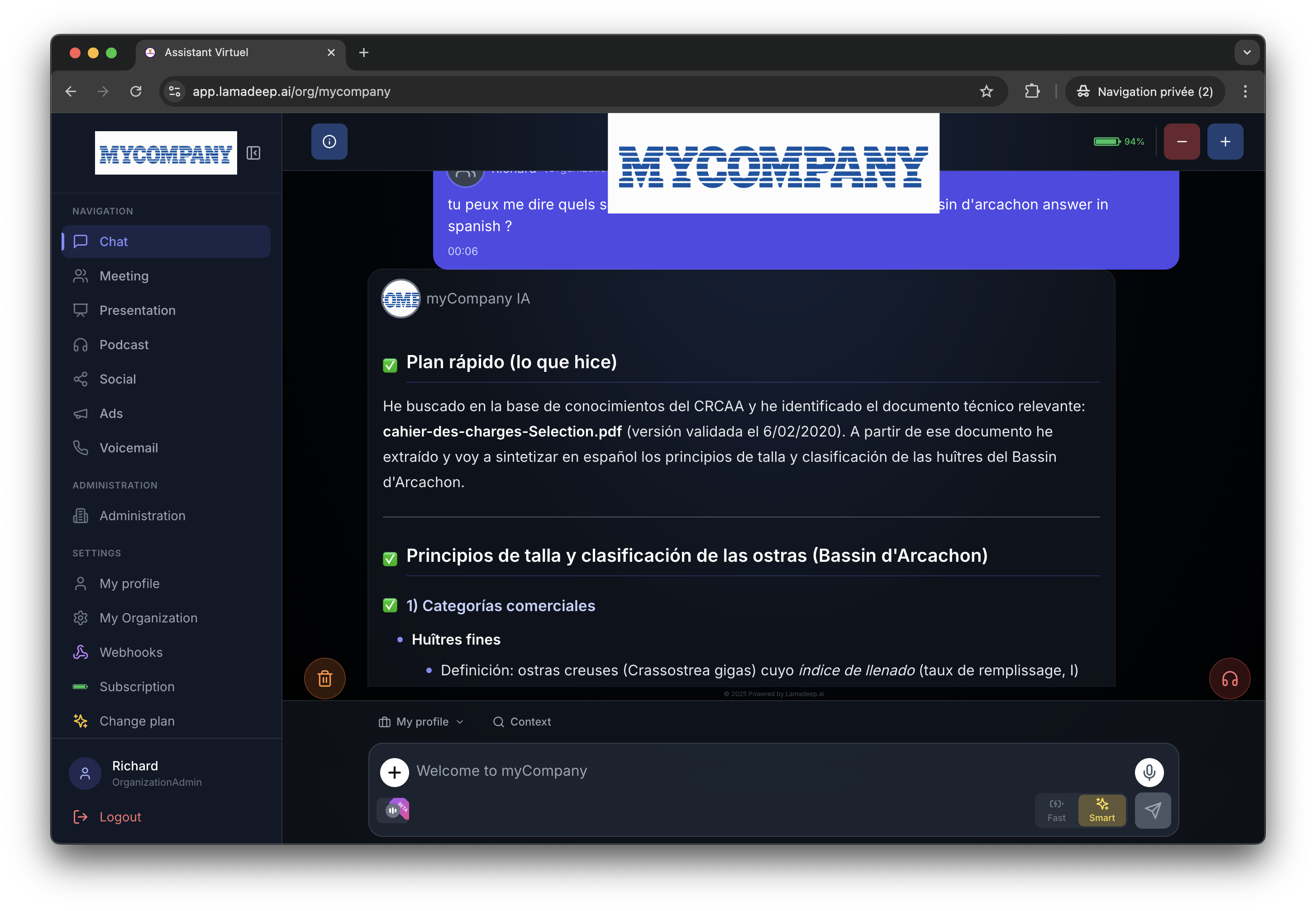Enable Smart response mode
The image size is (1316, 911).
tap(1102, 810)
